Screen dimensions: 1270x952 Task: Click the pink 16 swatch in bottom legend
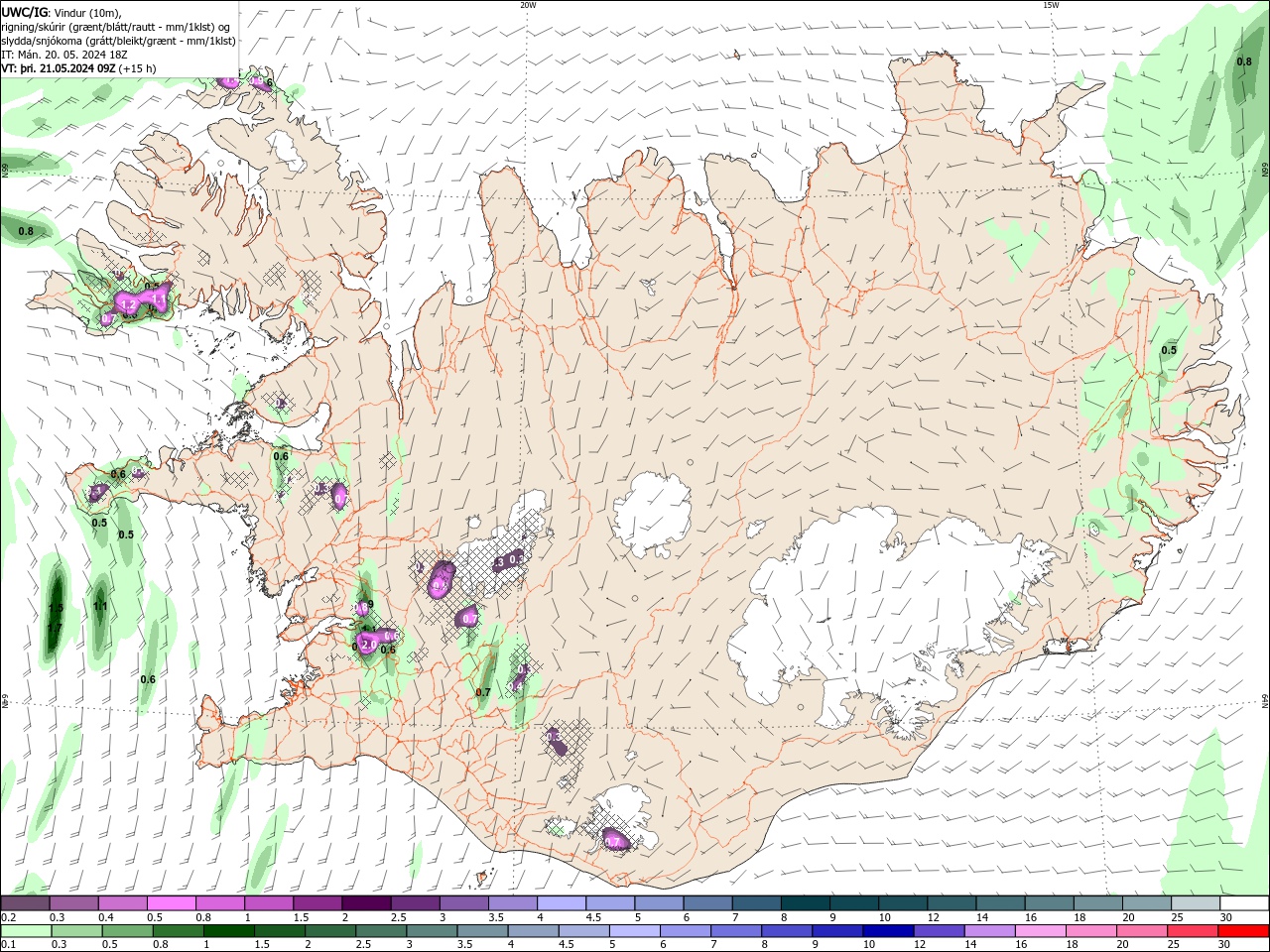click(x=1040, y=931)
